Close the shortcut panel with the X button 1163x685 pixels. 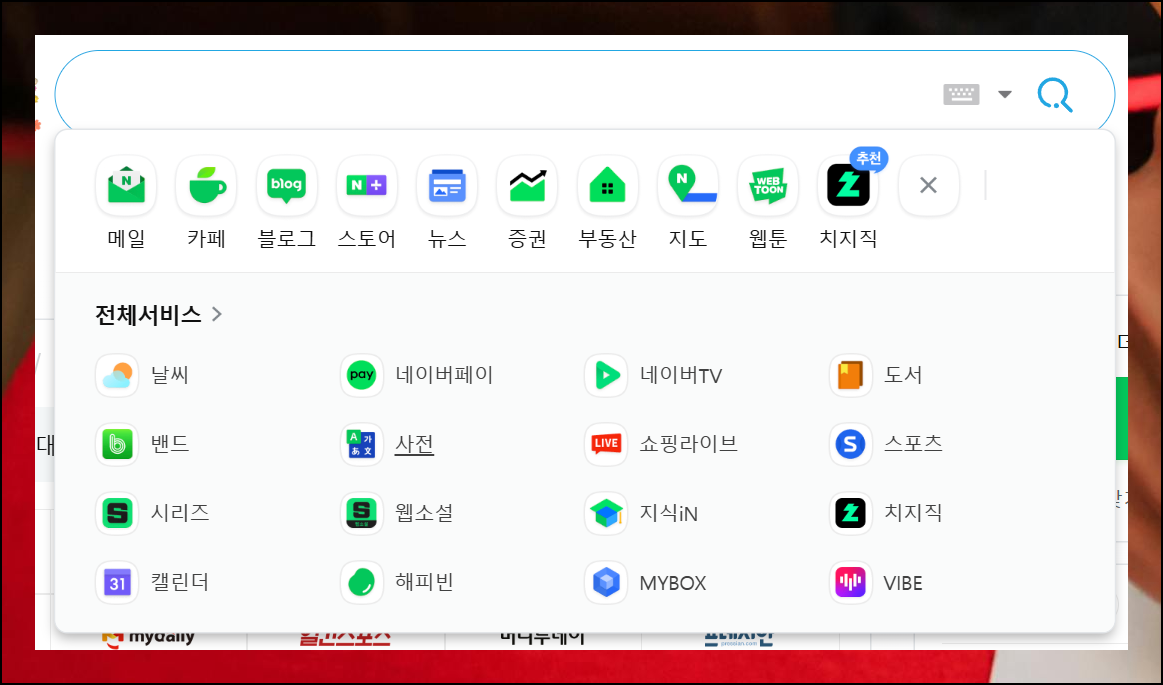tap(928, 185)
